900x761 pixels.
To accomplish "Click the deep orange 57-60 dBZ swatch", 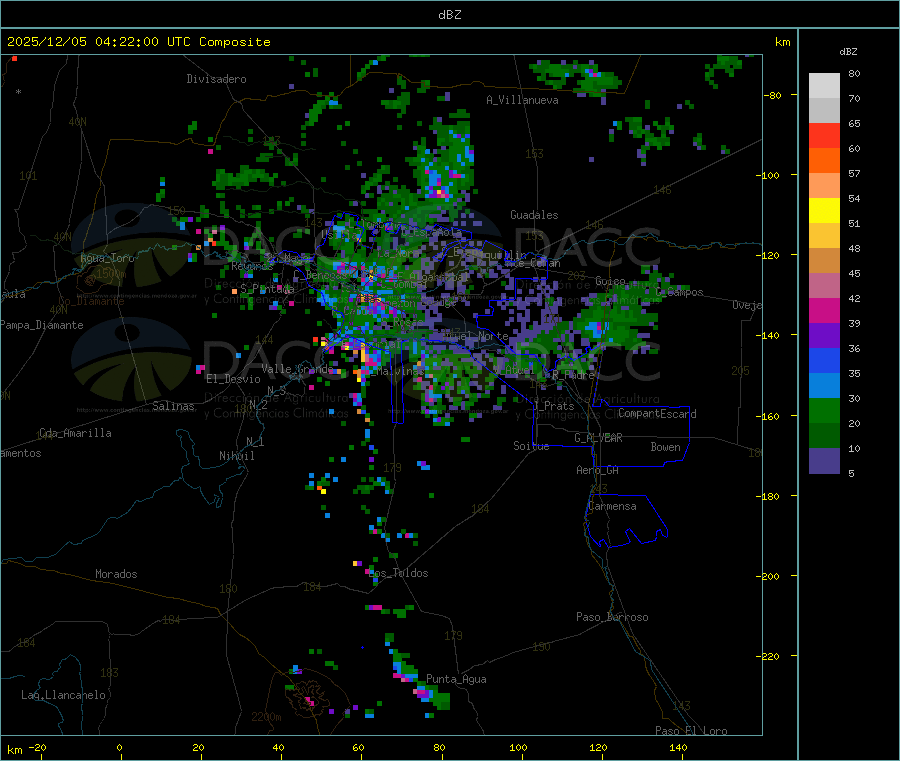I will (824, 161).
